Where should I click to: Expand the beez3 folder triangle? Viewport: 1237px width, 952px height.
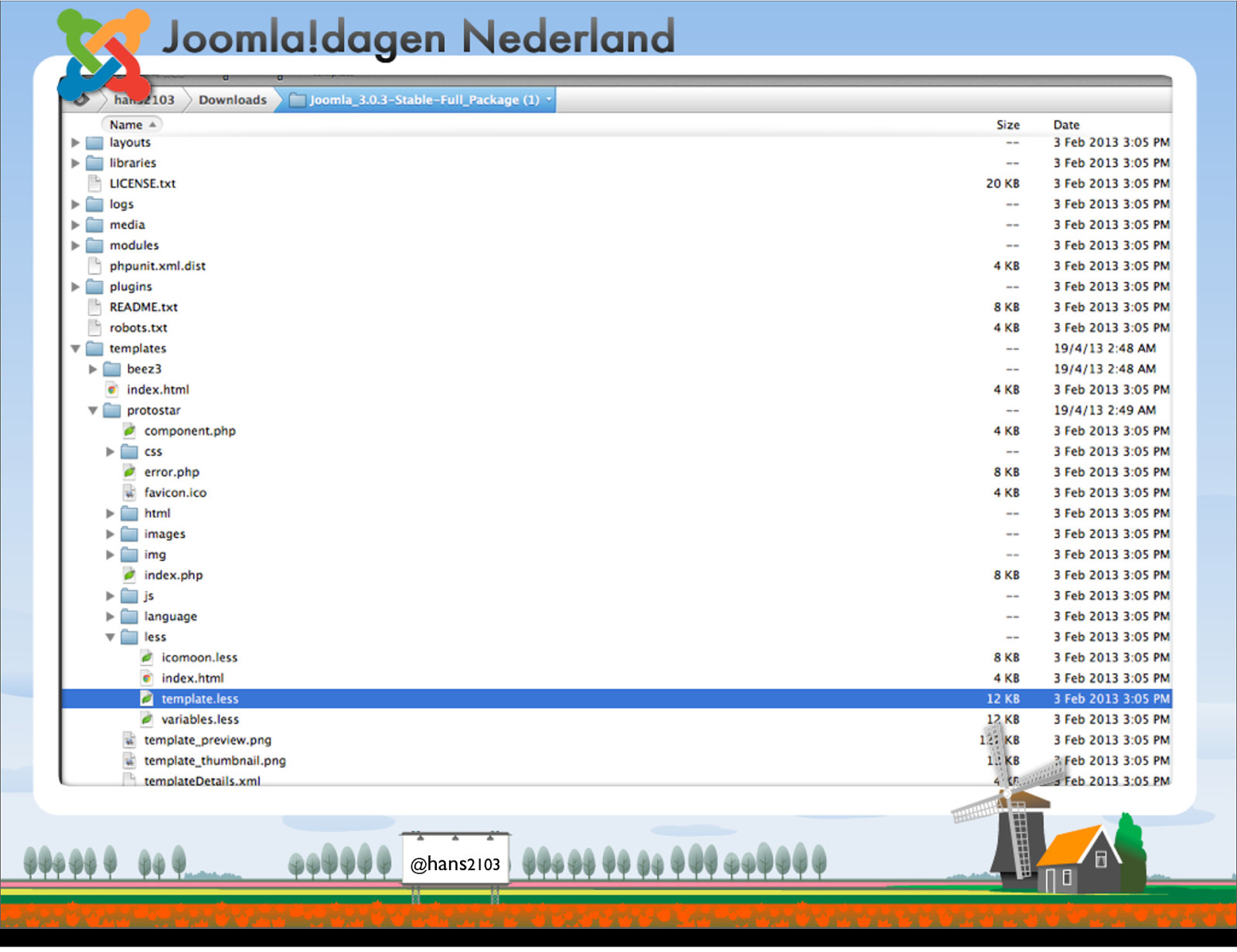(x=93, y=369)
